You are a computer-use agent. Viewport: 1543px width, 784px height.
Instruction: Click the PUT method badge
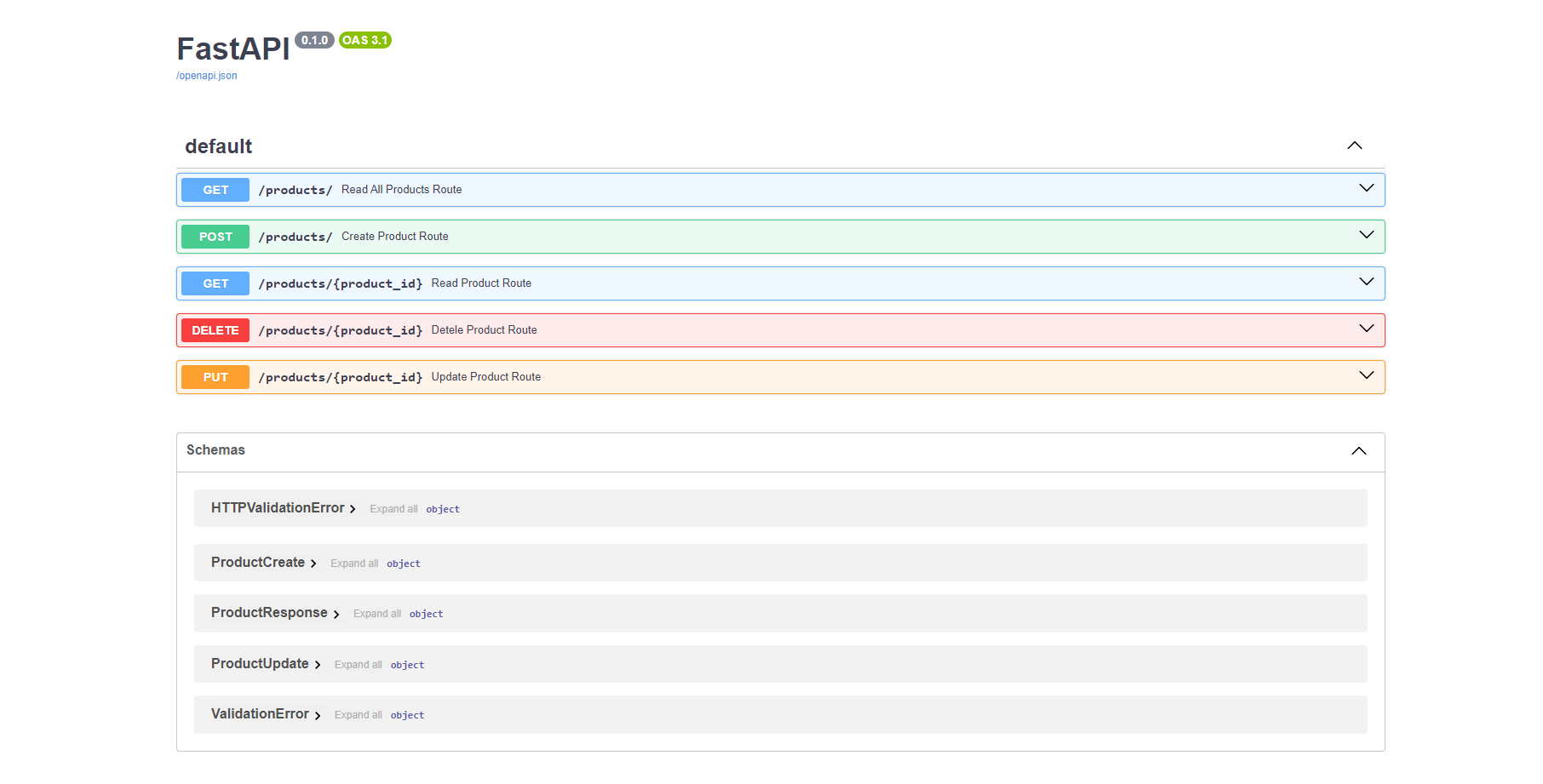pos(215,377)
